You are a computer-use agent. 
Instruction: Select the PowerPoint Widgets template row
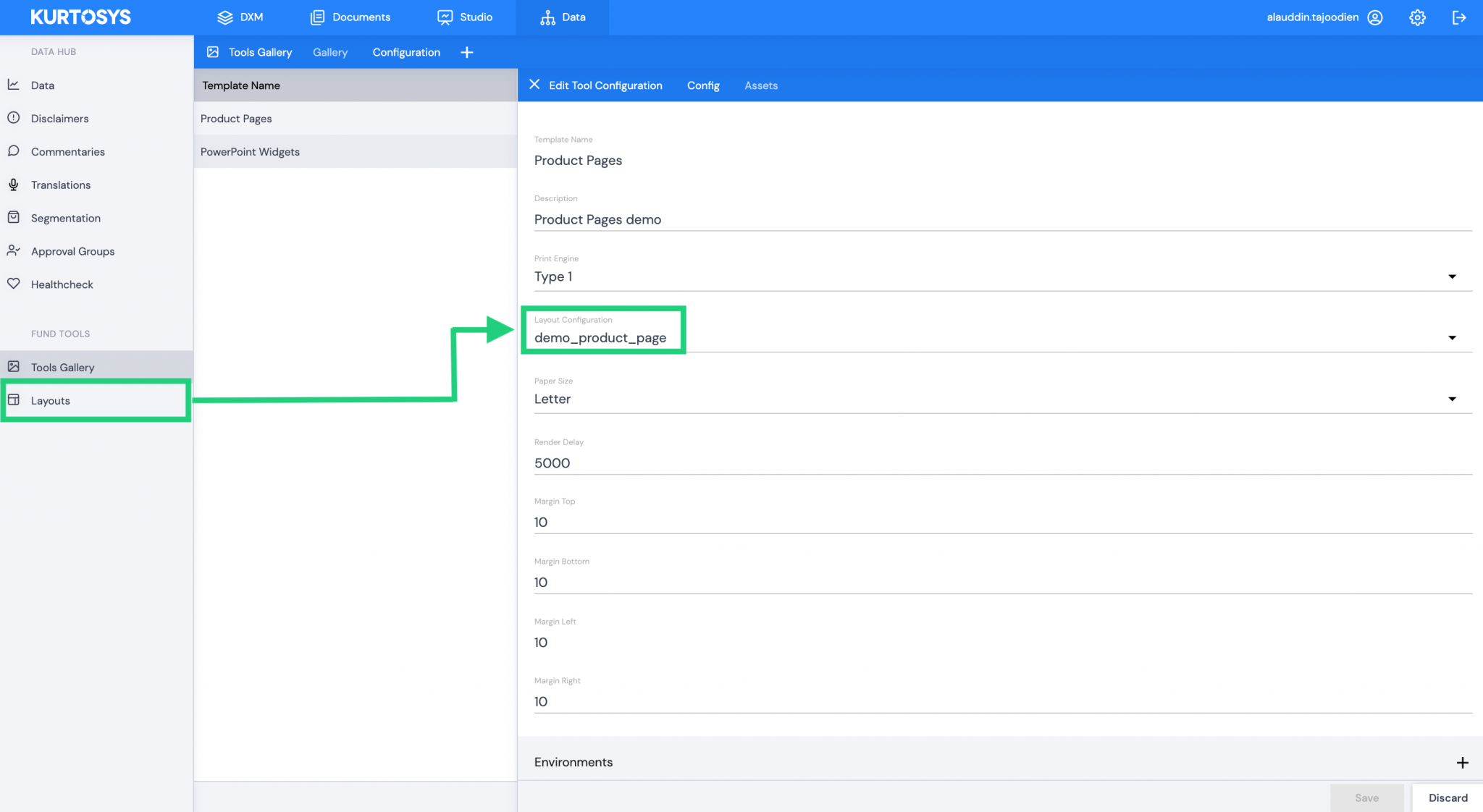[x=250, y=151]
